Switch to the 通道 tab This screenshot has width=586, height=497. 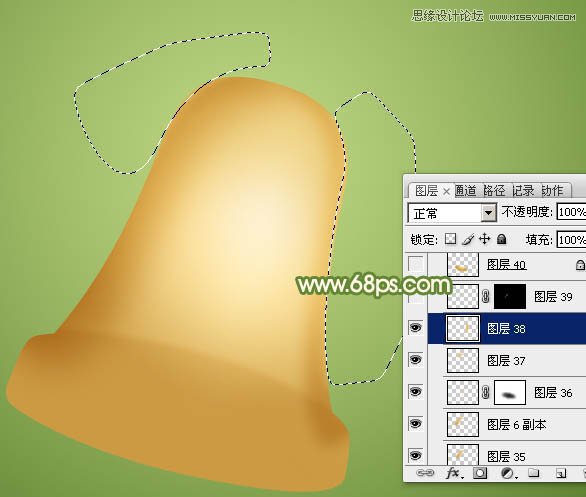[x=466, y=191]
